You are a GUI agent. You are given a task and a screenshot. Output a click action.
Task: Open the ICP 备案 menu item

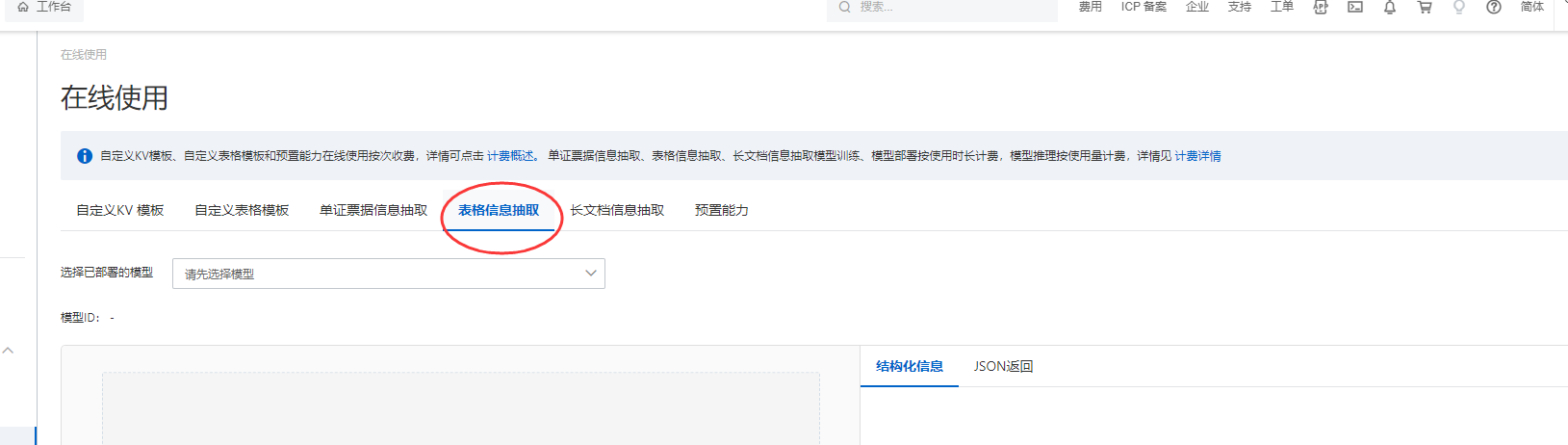(1144, 7)
